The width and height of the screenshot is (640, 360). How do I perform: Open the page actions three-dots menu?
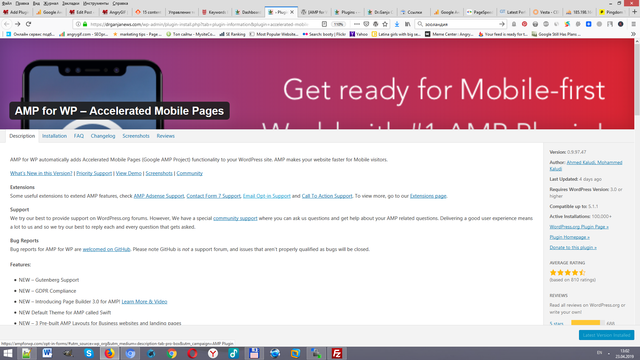click(357, 24)
